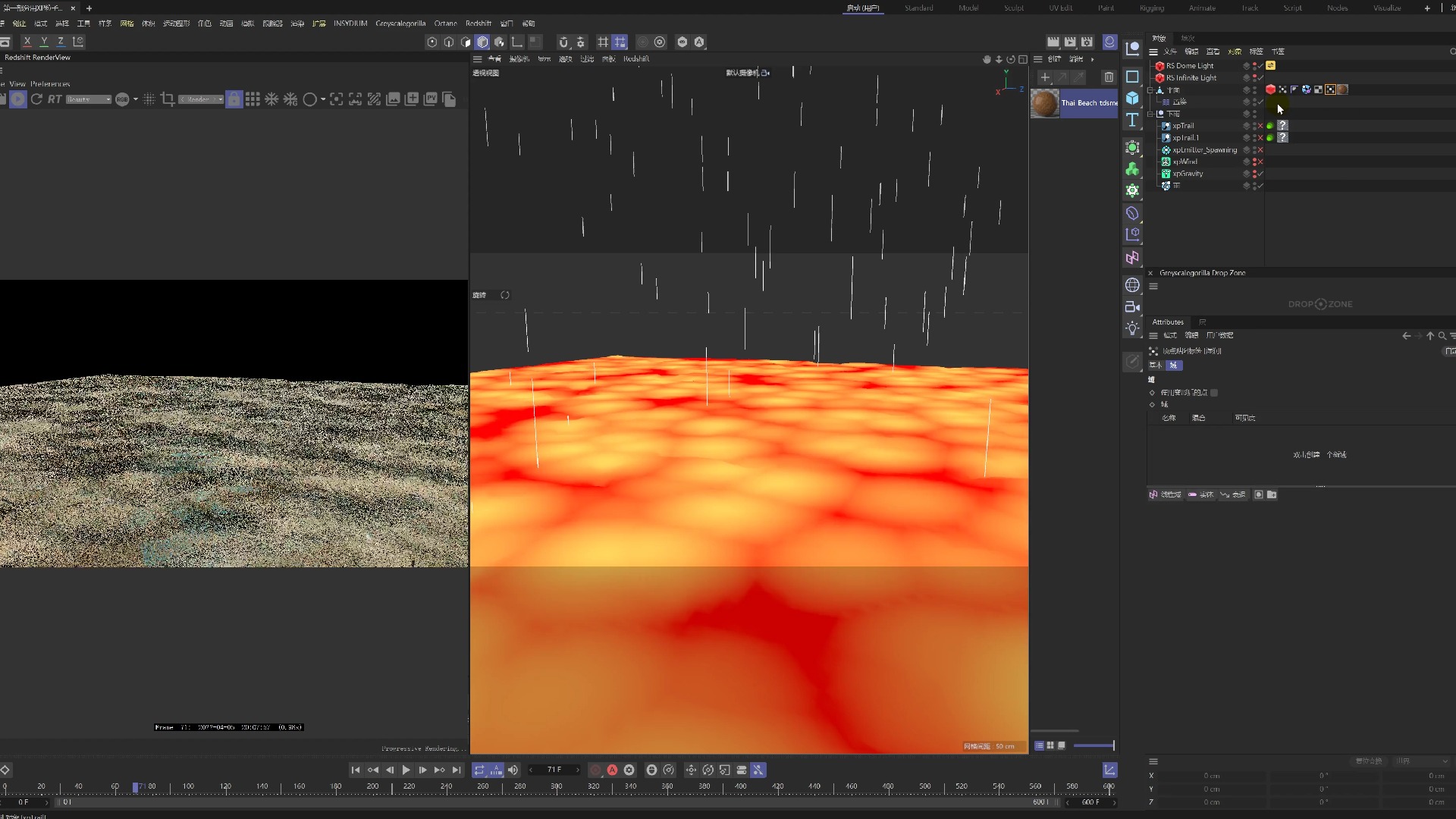The image size is (1456, 819).
Task: Toggle the X axis lock
Action: (27, 42)
